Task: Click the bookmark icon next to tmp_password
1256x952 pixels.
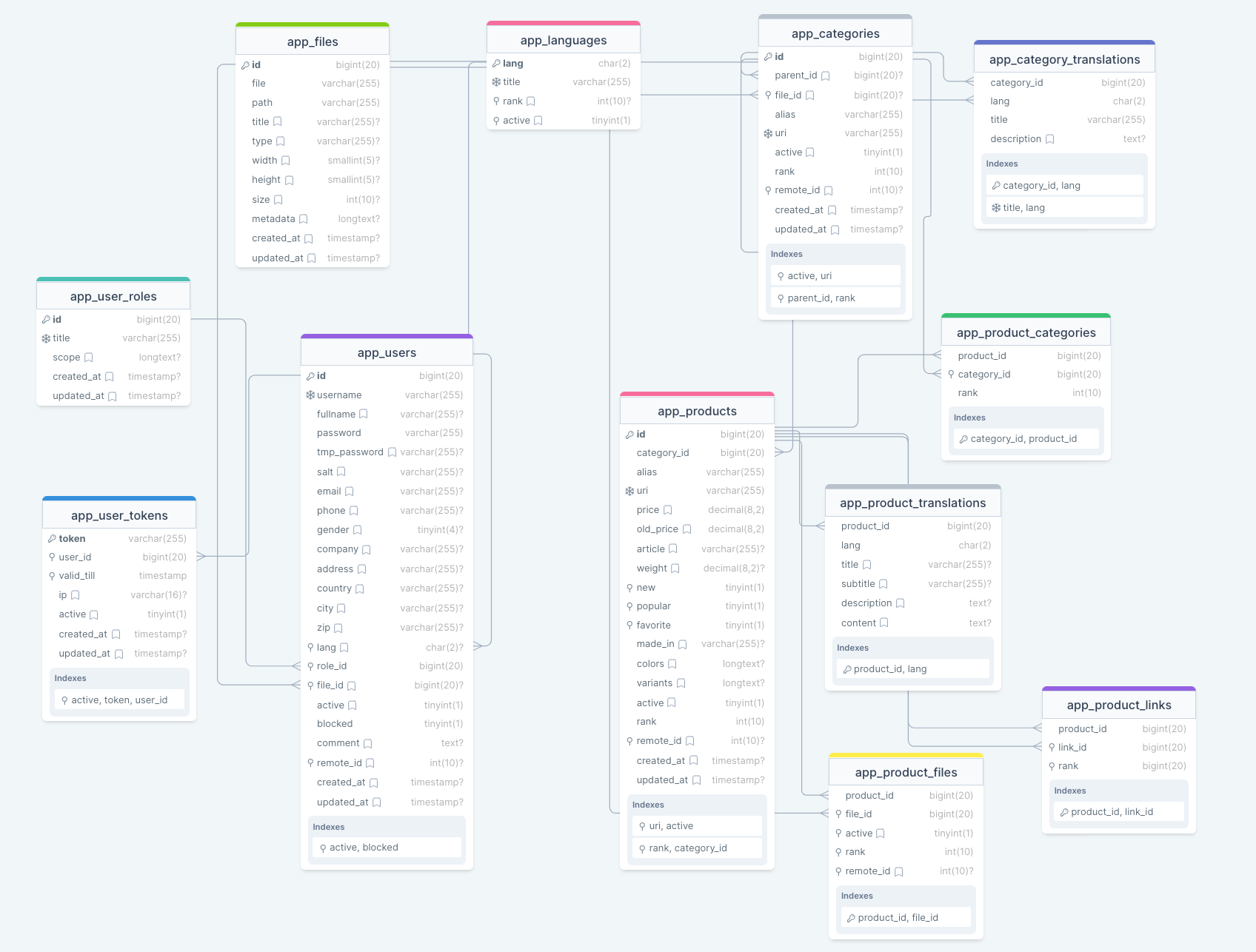Action: pos(392,452)
